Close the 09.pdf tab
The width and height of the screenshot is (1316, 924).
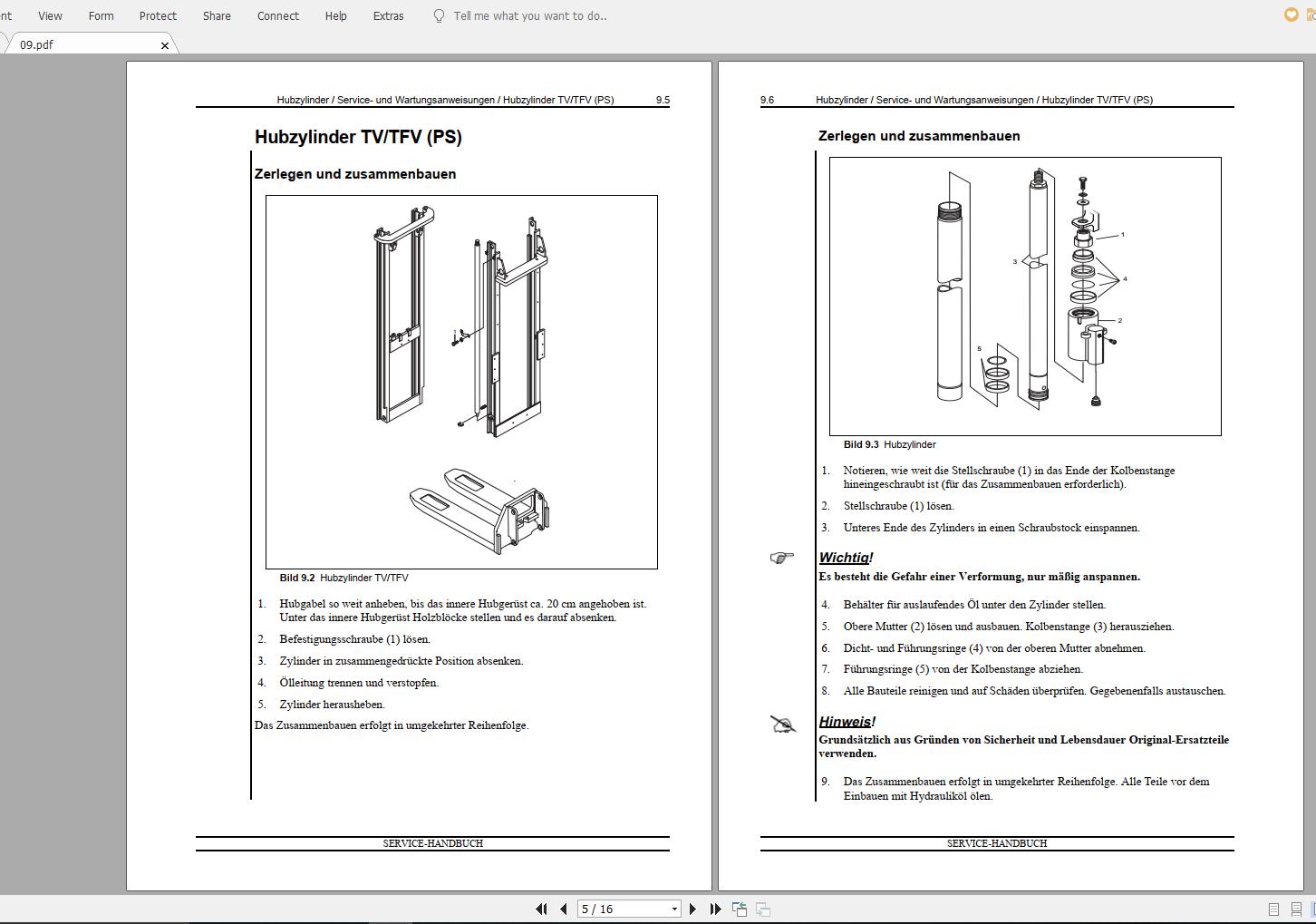click(165, 44)
